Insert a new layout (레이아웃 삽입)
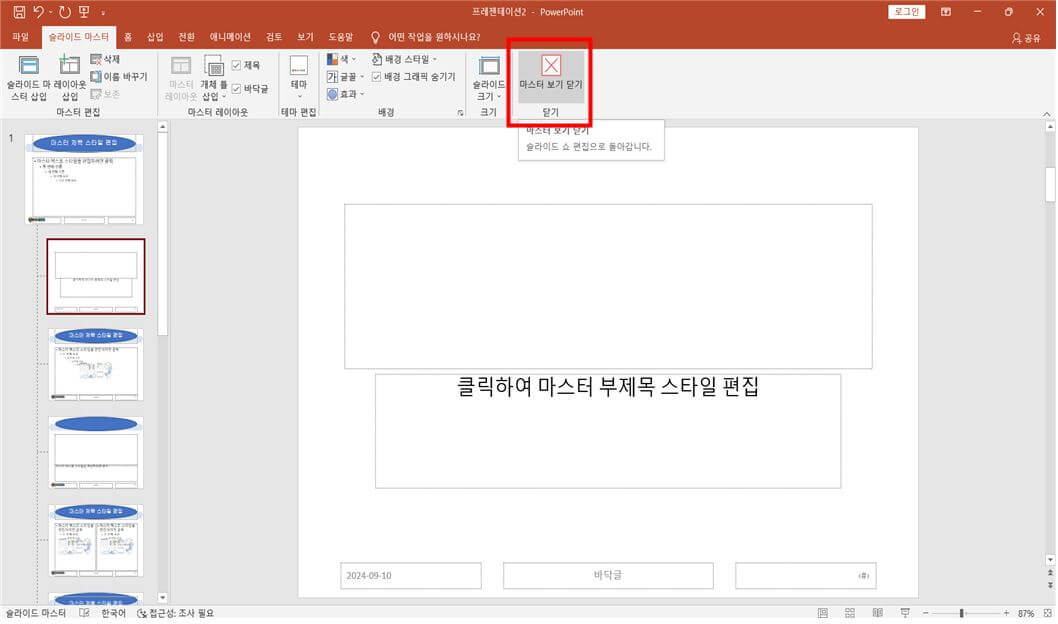Image resolution: width=1058 pixels, height=624 pixels. [69, 78]
